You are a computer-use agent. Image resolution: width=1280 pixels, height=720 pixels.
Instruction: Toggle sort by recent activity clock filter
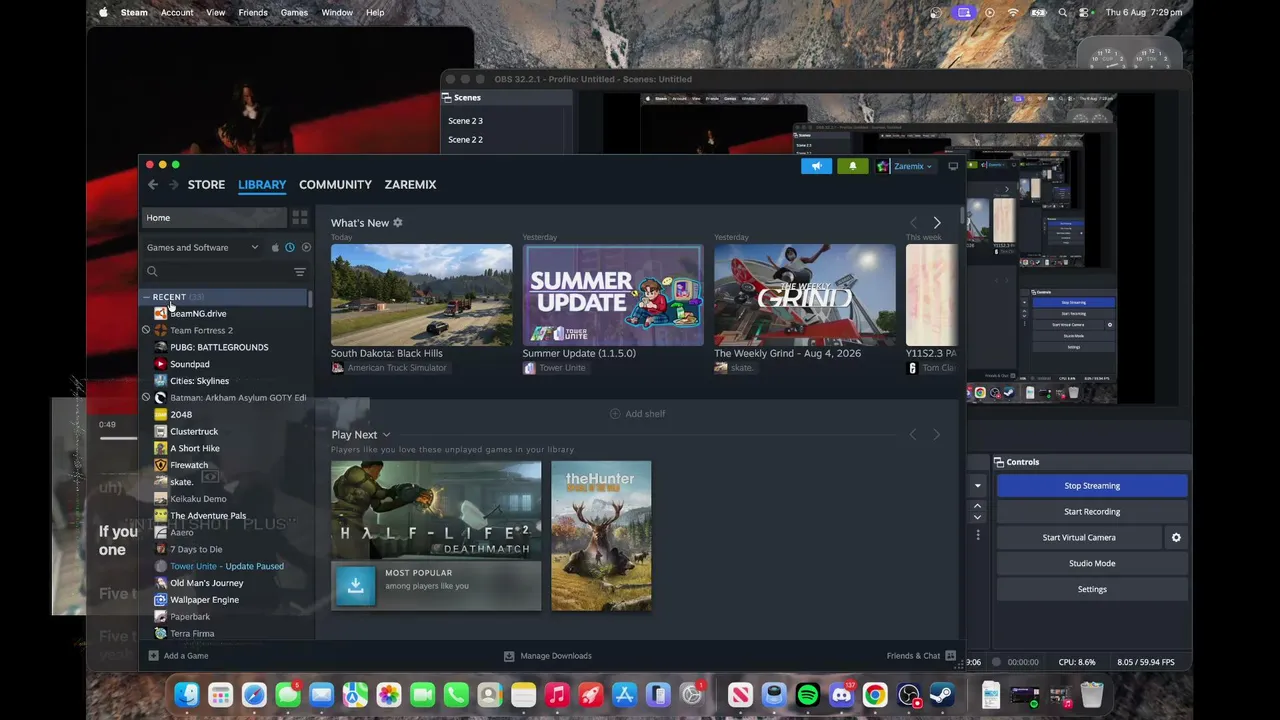290,248
